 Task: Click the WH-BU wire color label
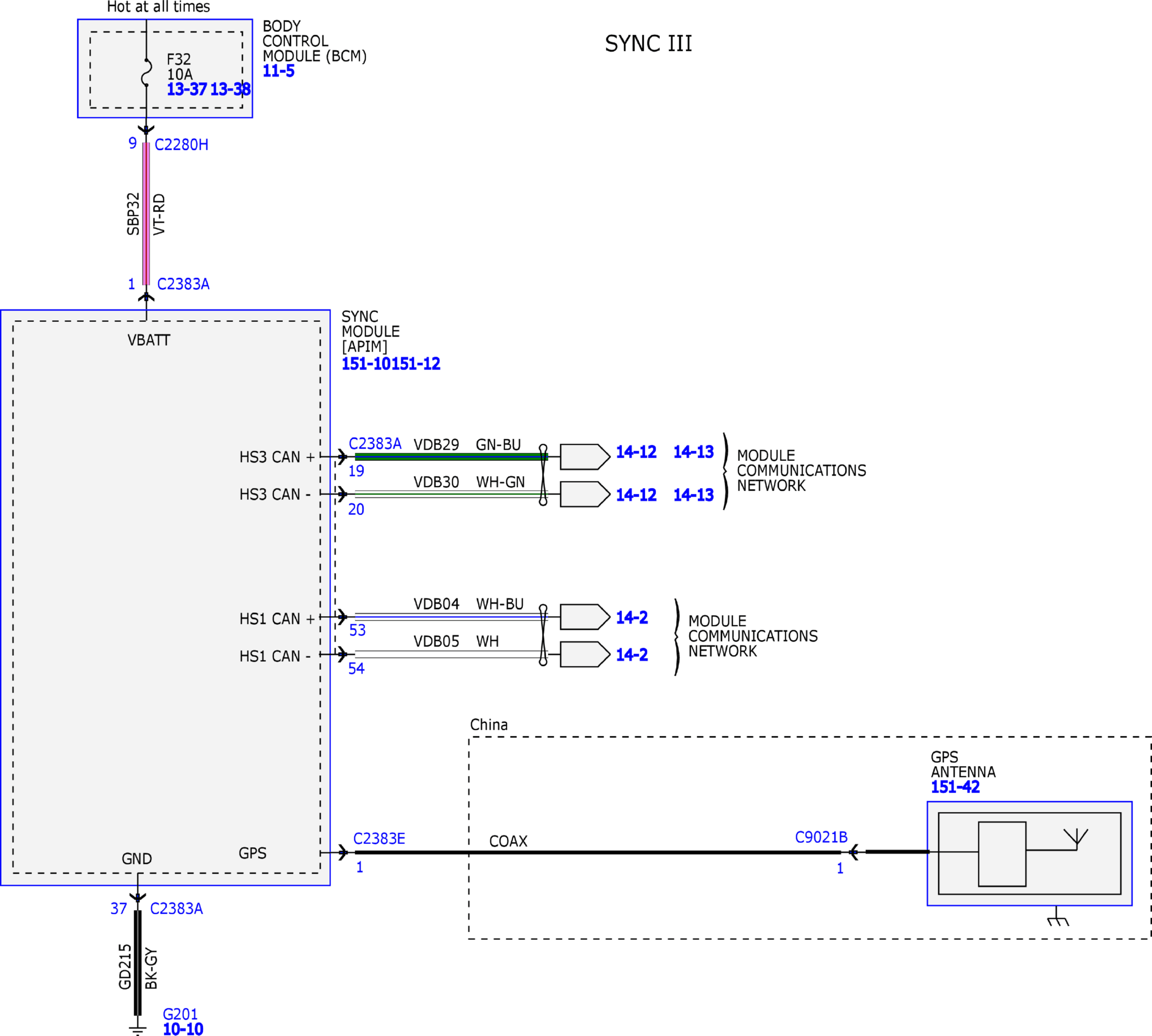tap(500, 604)
